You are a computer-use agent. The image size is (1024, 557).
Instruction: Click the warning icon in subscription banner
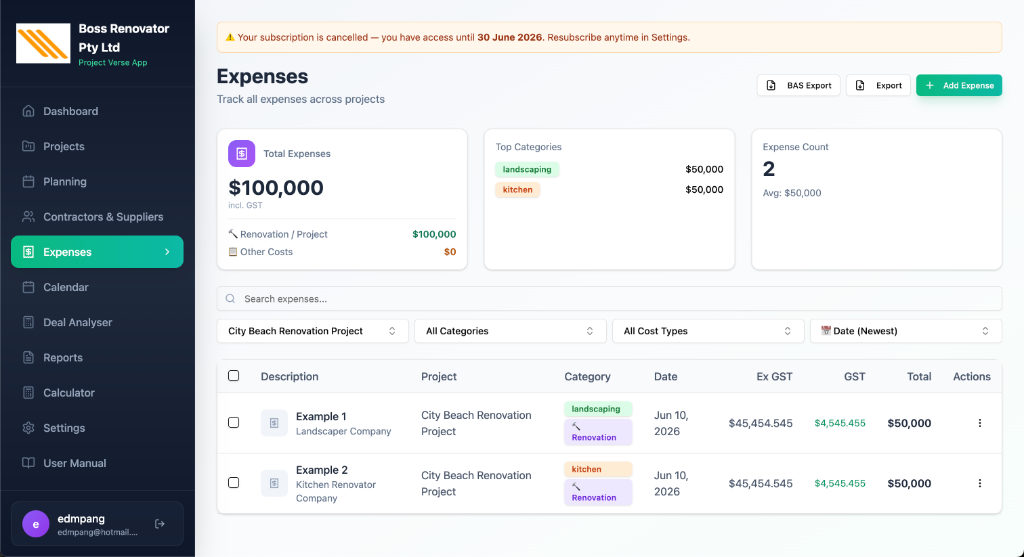230,37
